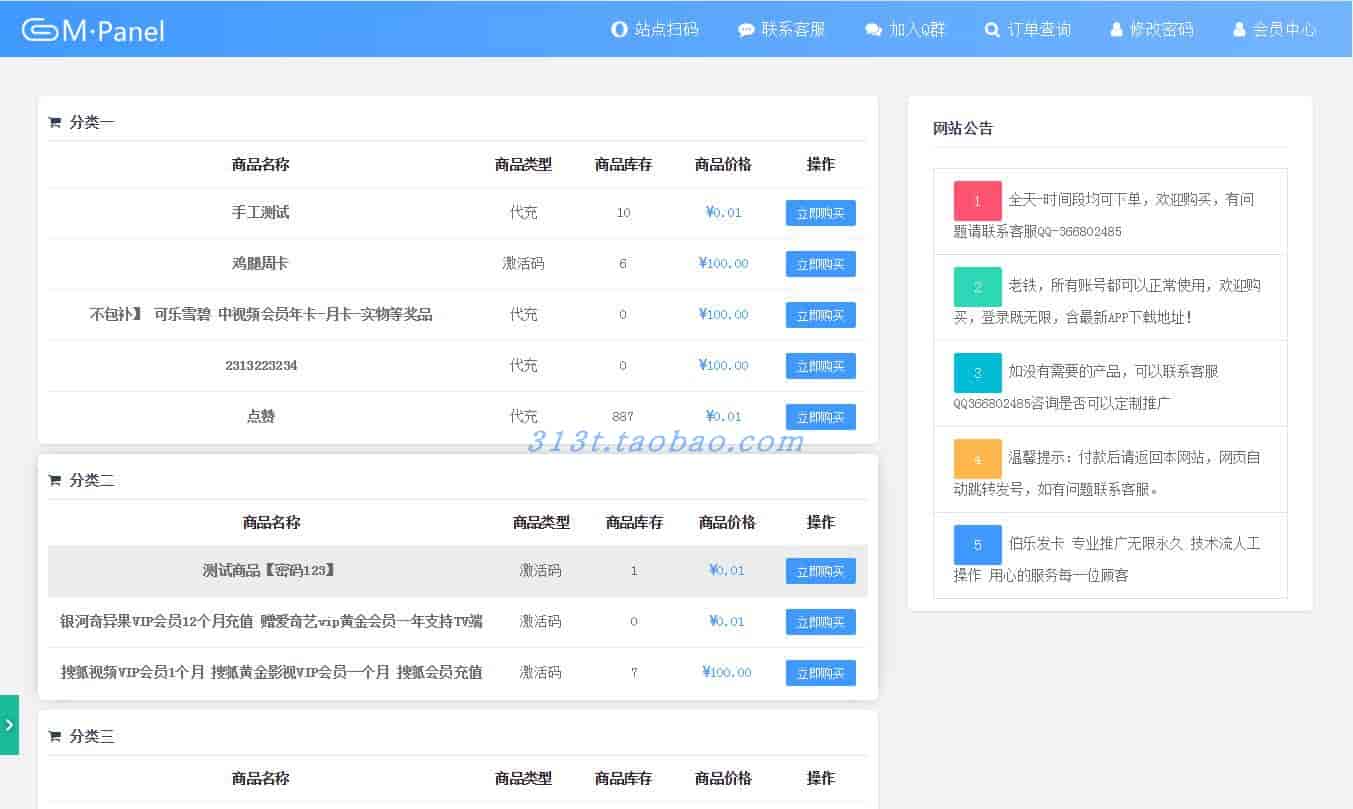Click the M·Panel logo
The width and height of the screenshot is (1353, 809).
[x=93, y=31]
